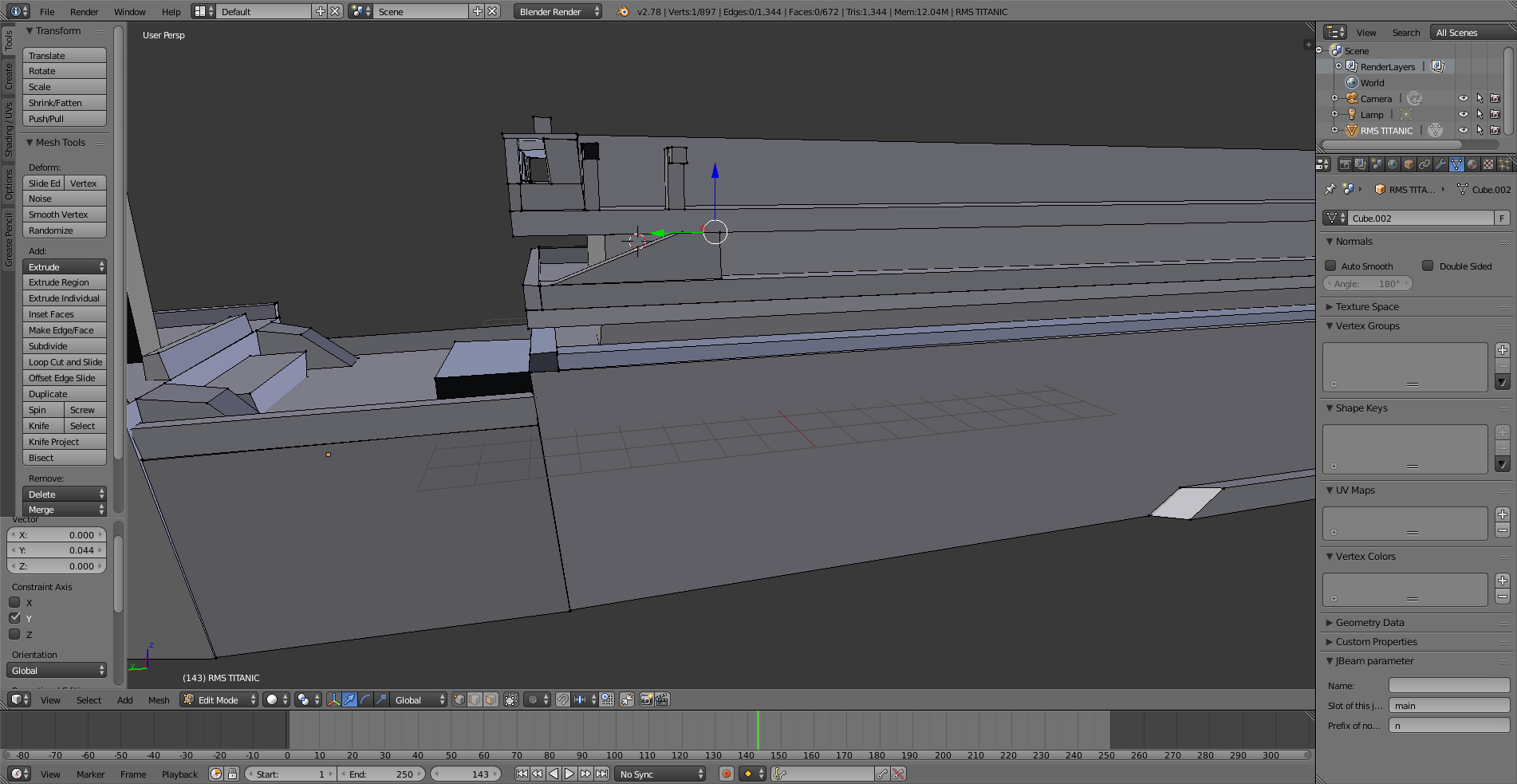1517x784 pixels.
Task: Open the Modifiers wrench tab in Properties
Action: tap(1440, 164)
